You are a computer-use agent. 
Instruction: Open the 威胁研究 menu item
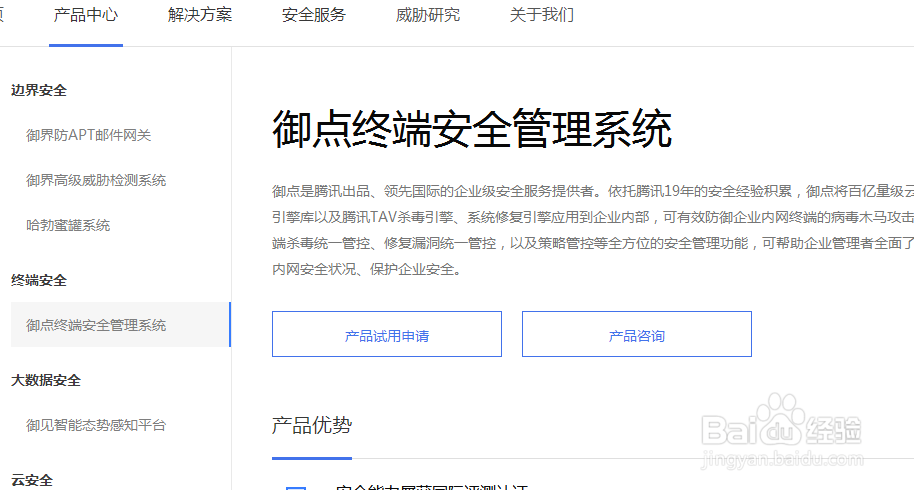pos(428,15)
